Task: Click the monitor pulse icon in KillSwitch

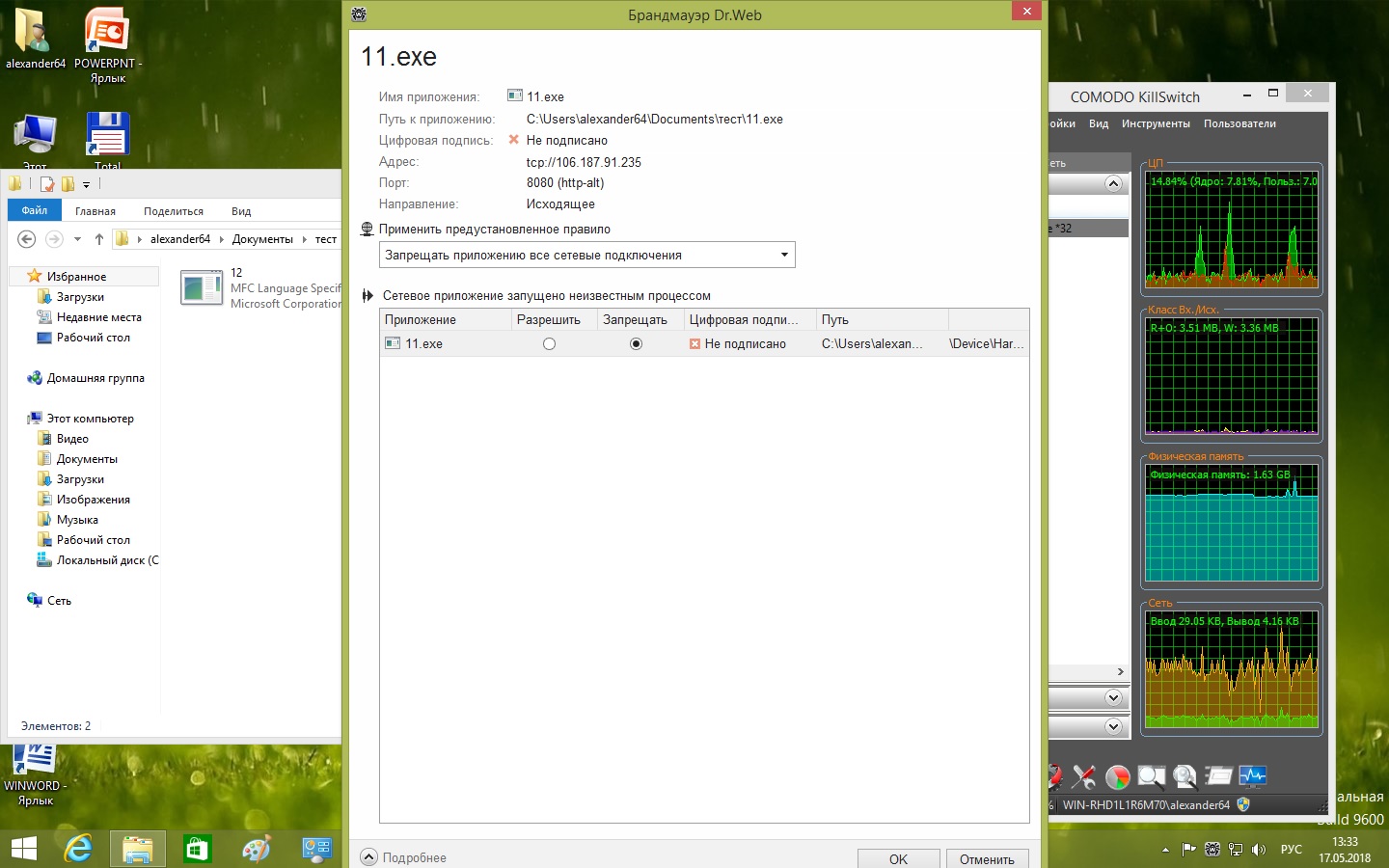Action: tap(1253, 775)
